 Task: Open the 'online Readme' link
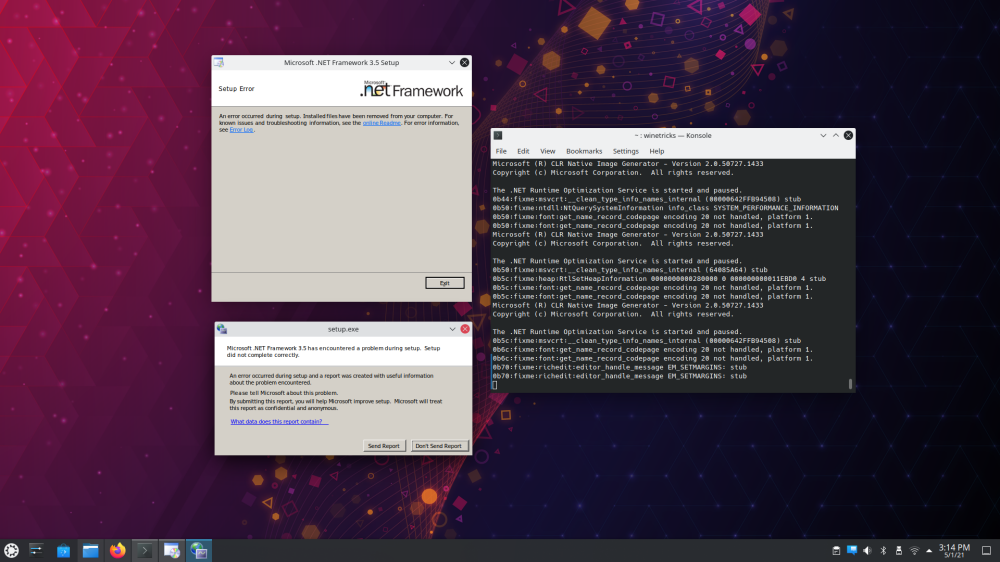point(381,123)
